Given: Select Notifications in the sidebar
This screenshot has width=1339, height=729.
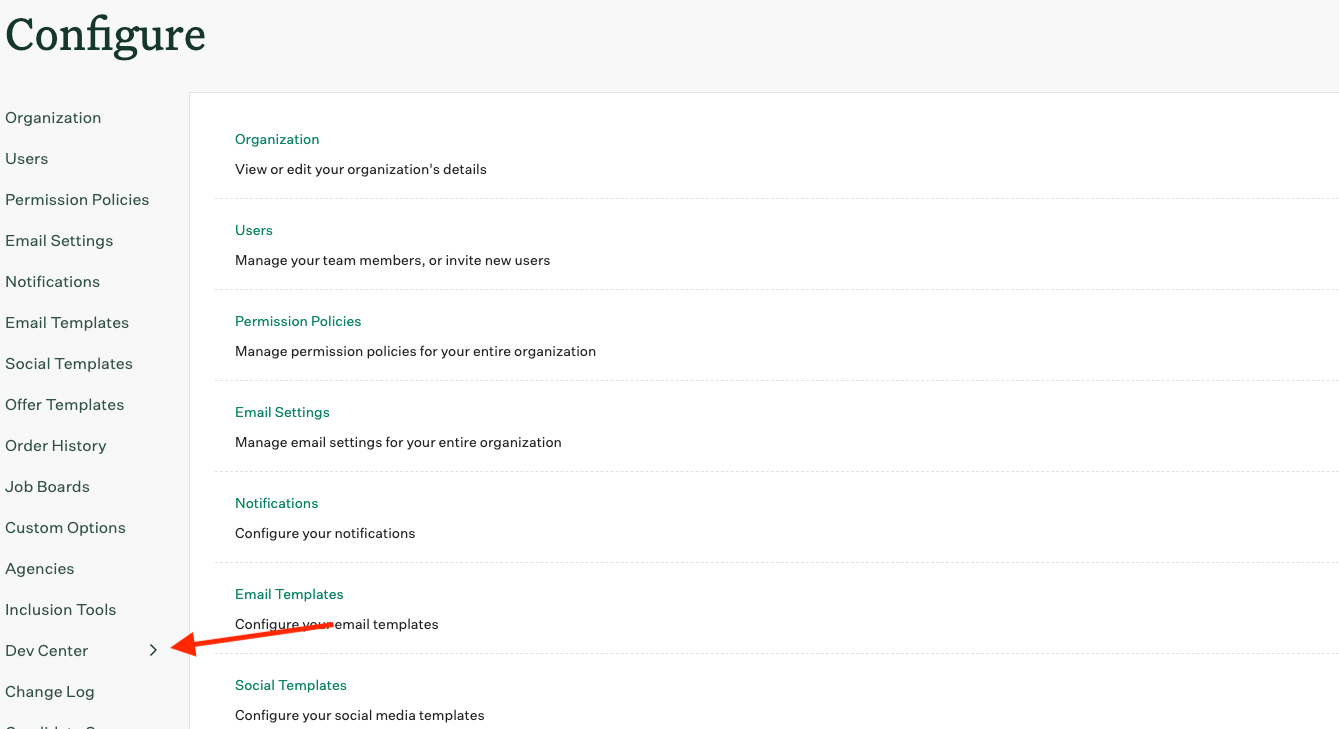Looking at the screenshot, I should coord(53,282).
